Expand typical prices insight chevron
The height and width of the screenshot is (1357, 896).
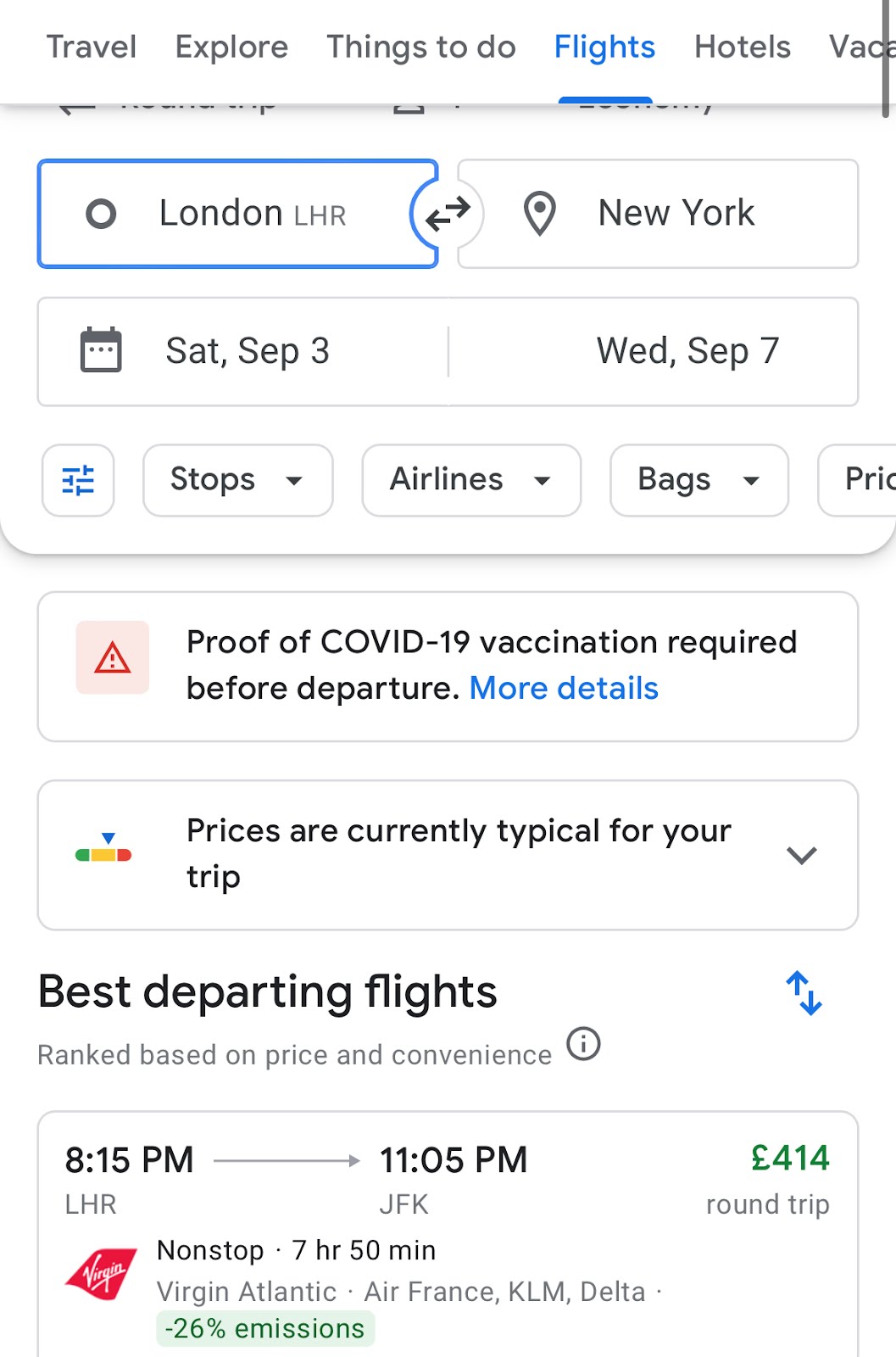coord(801,855)
